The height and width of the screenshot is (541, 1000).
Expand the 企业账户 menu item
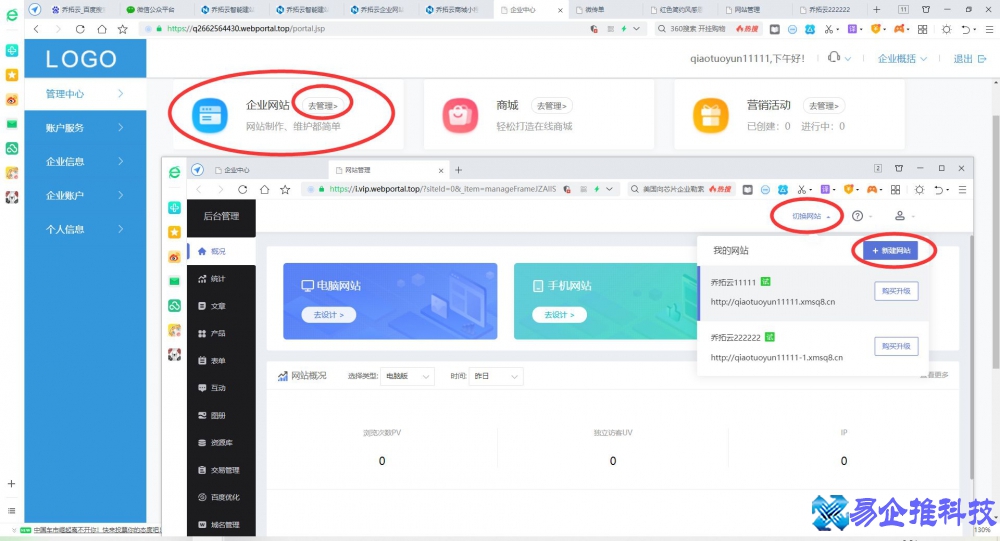pos(85,195)
